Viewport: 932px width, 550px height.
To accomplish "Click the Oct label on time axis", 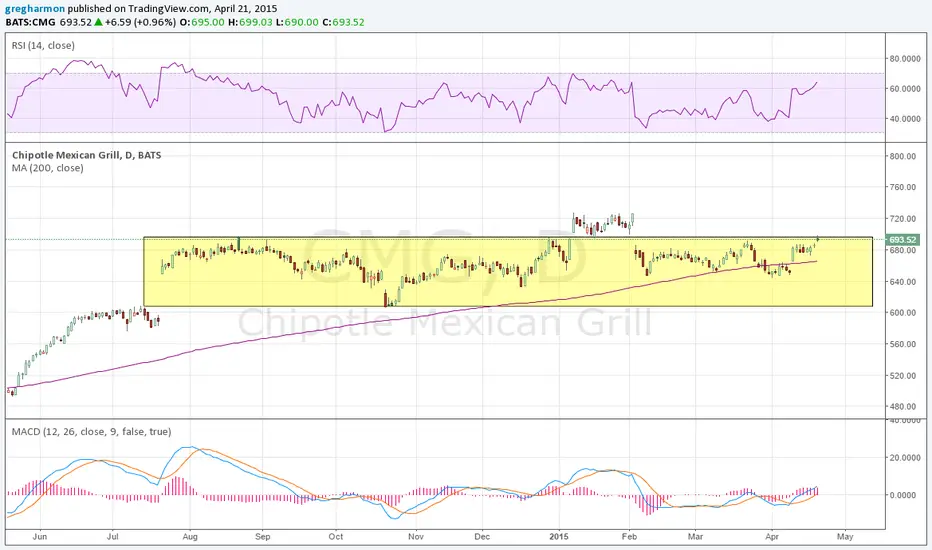I will (x=336, y=536).
